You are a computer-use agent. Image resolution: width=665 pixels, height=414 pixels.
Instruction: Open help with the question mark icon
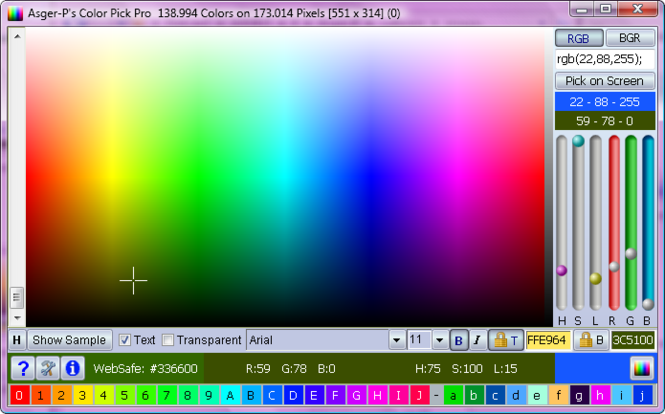pyautogui.click(x=23, y=368)
